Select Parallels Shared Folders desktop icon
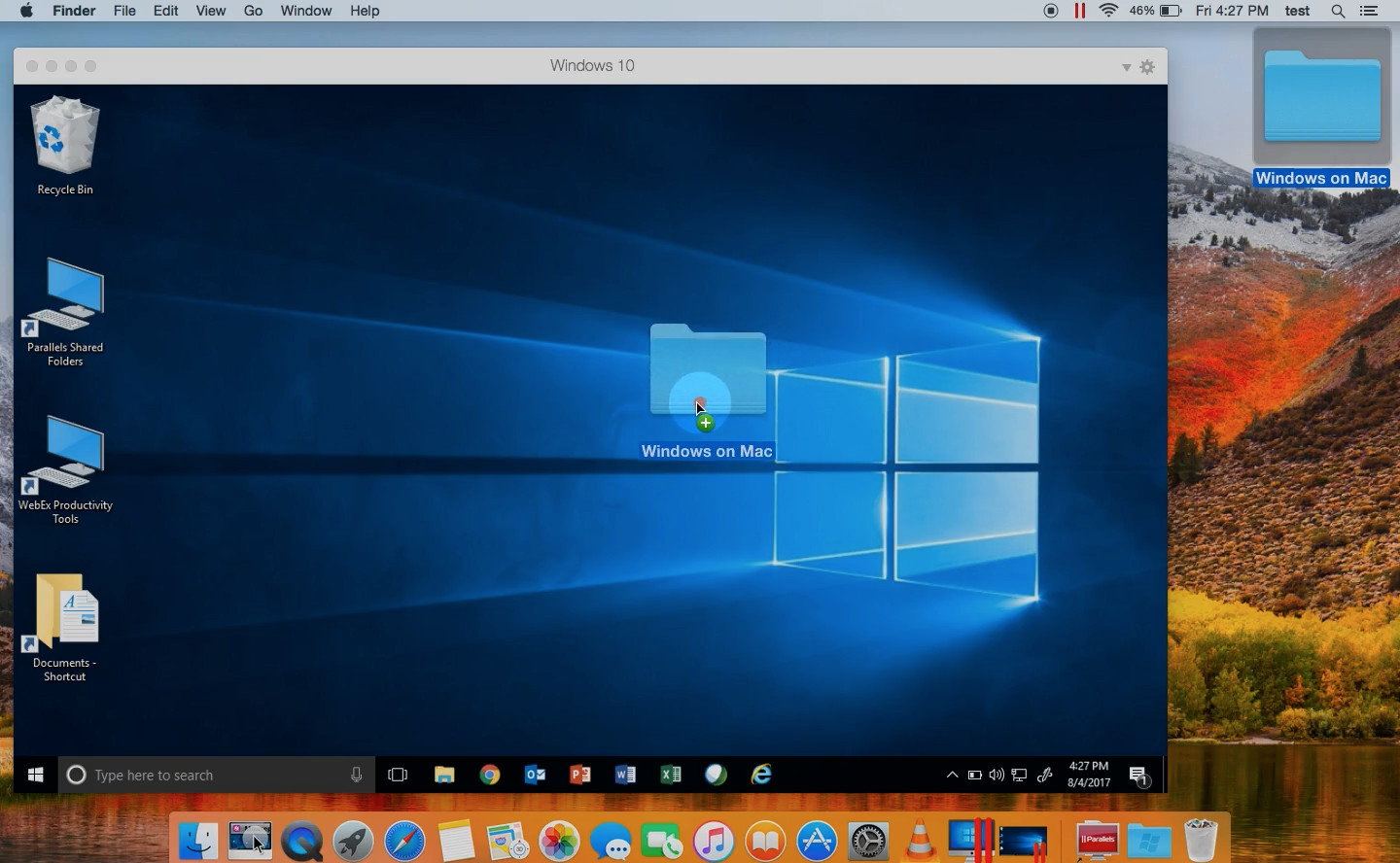Screen dimensions: 1400x863 [65, 312]
